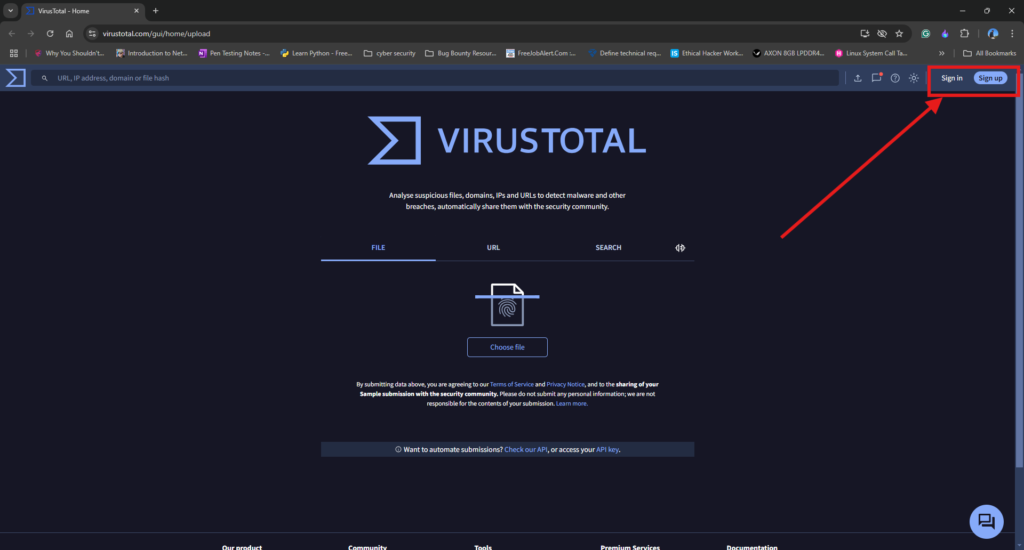The width and height of the screenshot is (1024, 550).
Task: Open 'Bug Bounty Resour...' bookmark folder
Action: [x=460, y=53]
